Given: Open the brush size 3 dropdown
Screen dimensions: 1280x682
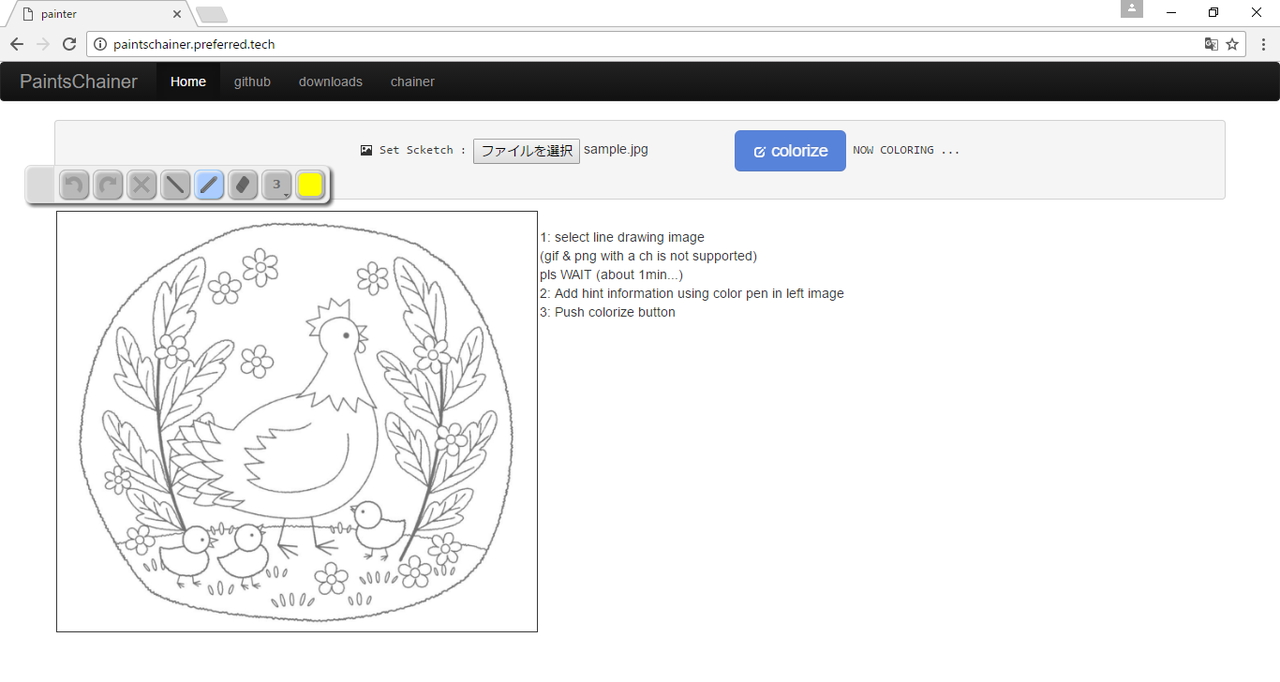Looking at the screenshot, I should click(x=277, y=185).
